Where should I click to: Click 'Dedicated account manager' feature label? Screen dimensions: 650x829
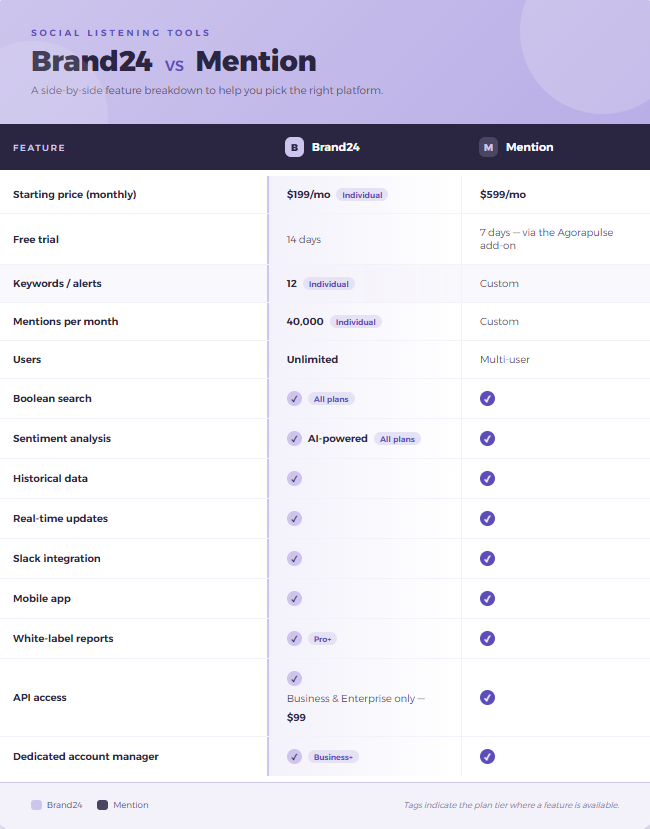[x=86, y=757]
